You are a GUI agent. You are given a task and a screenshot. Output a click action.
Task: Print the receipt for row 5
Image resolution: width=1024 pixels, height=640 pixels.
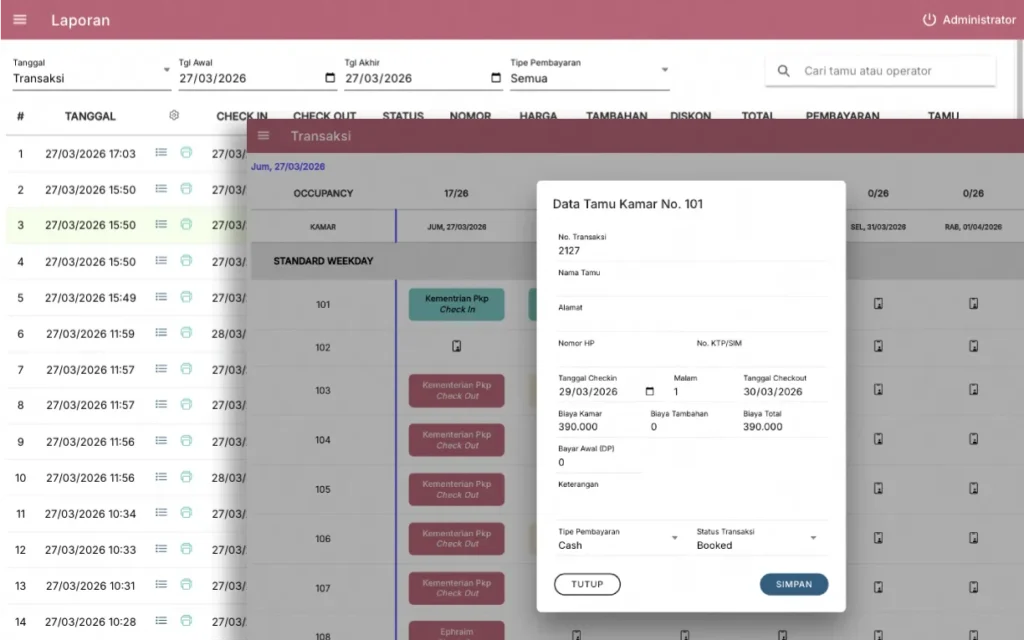(x=186, y=297)
